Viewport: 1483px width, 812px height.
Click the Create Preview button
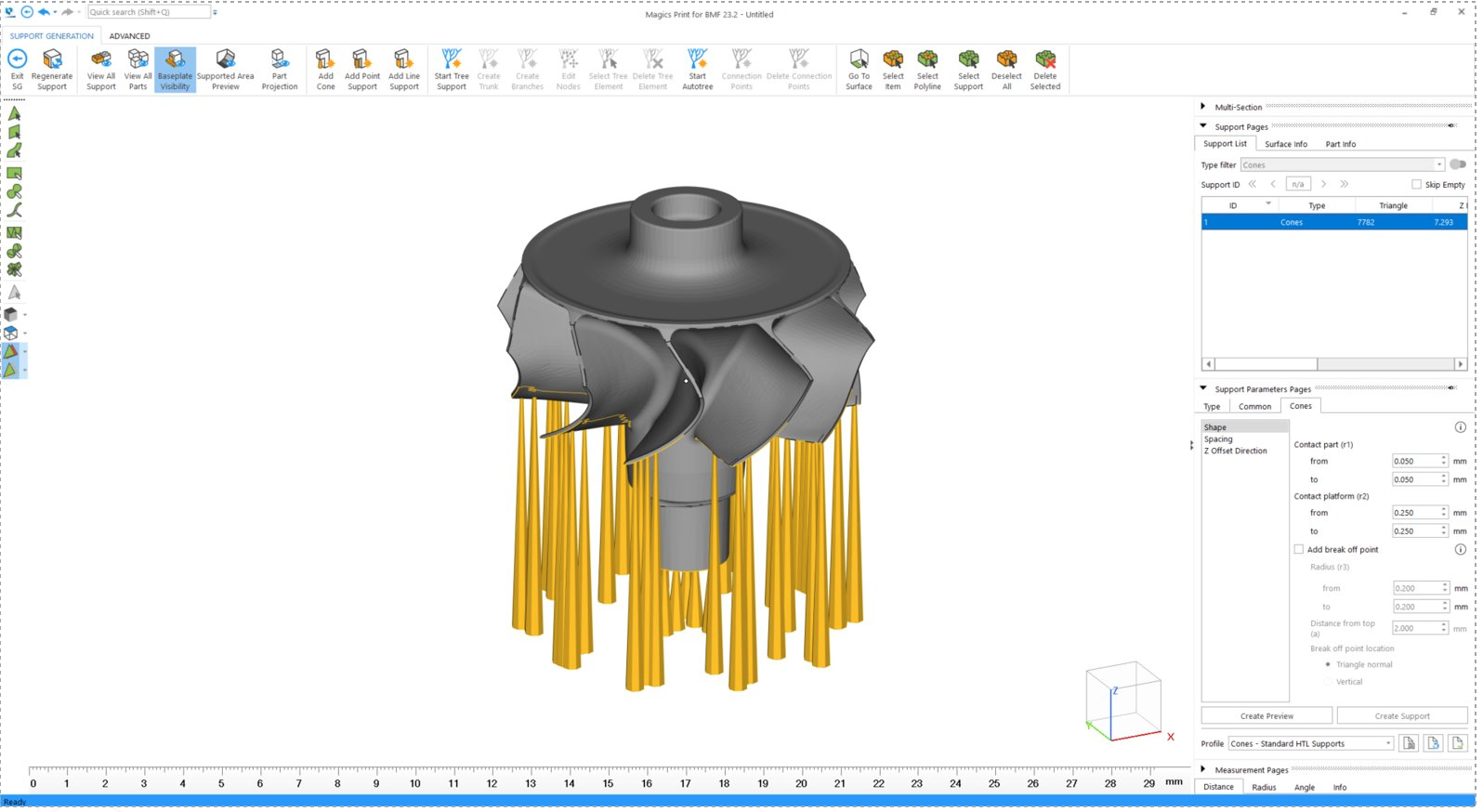tap(1266, 716)
